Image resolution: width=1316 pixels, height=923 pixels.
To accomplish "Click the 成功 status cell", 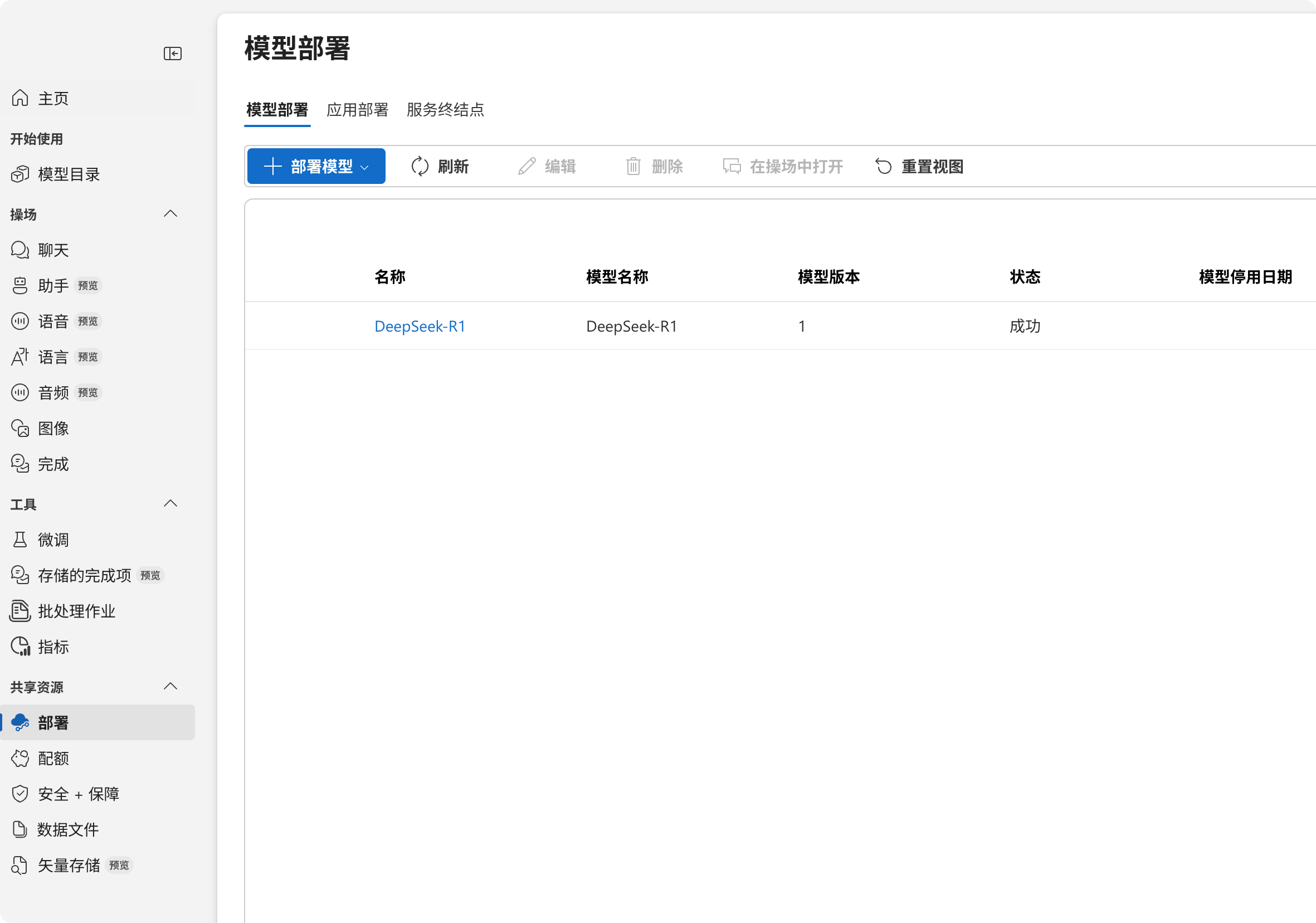I will (x=1025, y=326).
